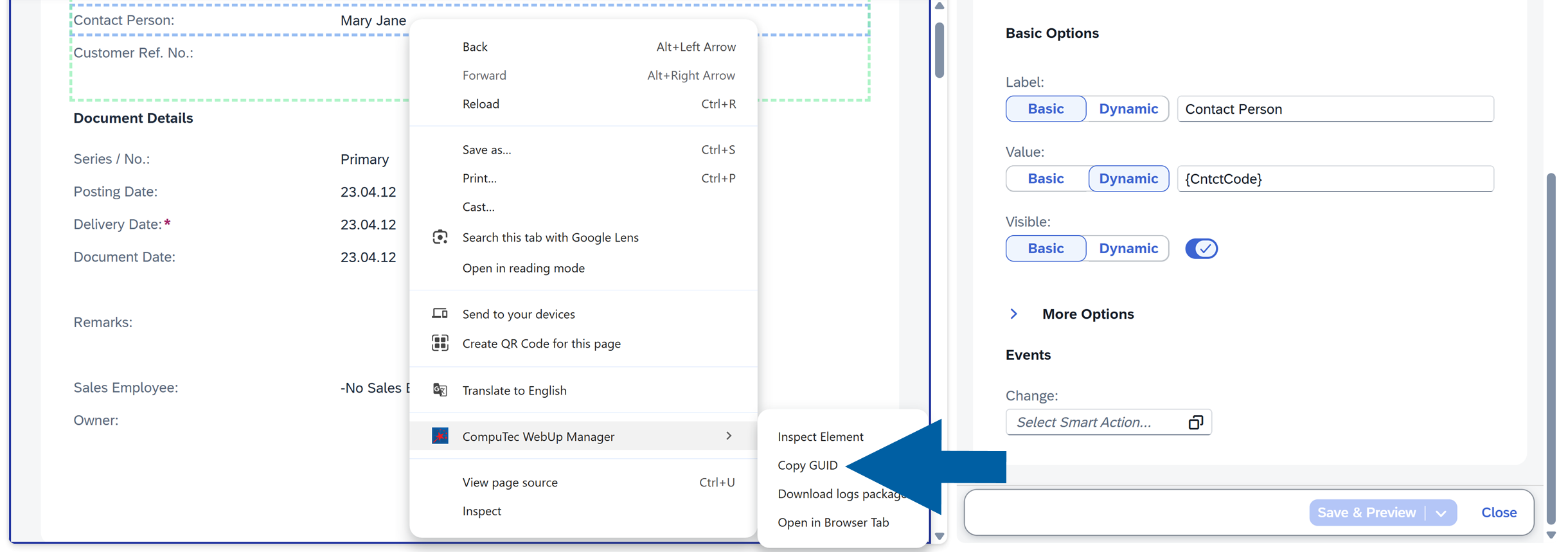Click the Owner label
Viewport: 1568px width, 552px height.
[x=96, y=420]
